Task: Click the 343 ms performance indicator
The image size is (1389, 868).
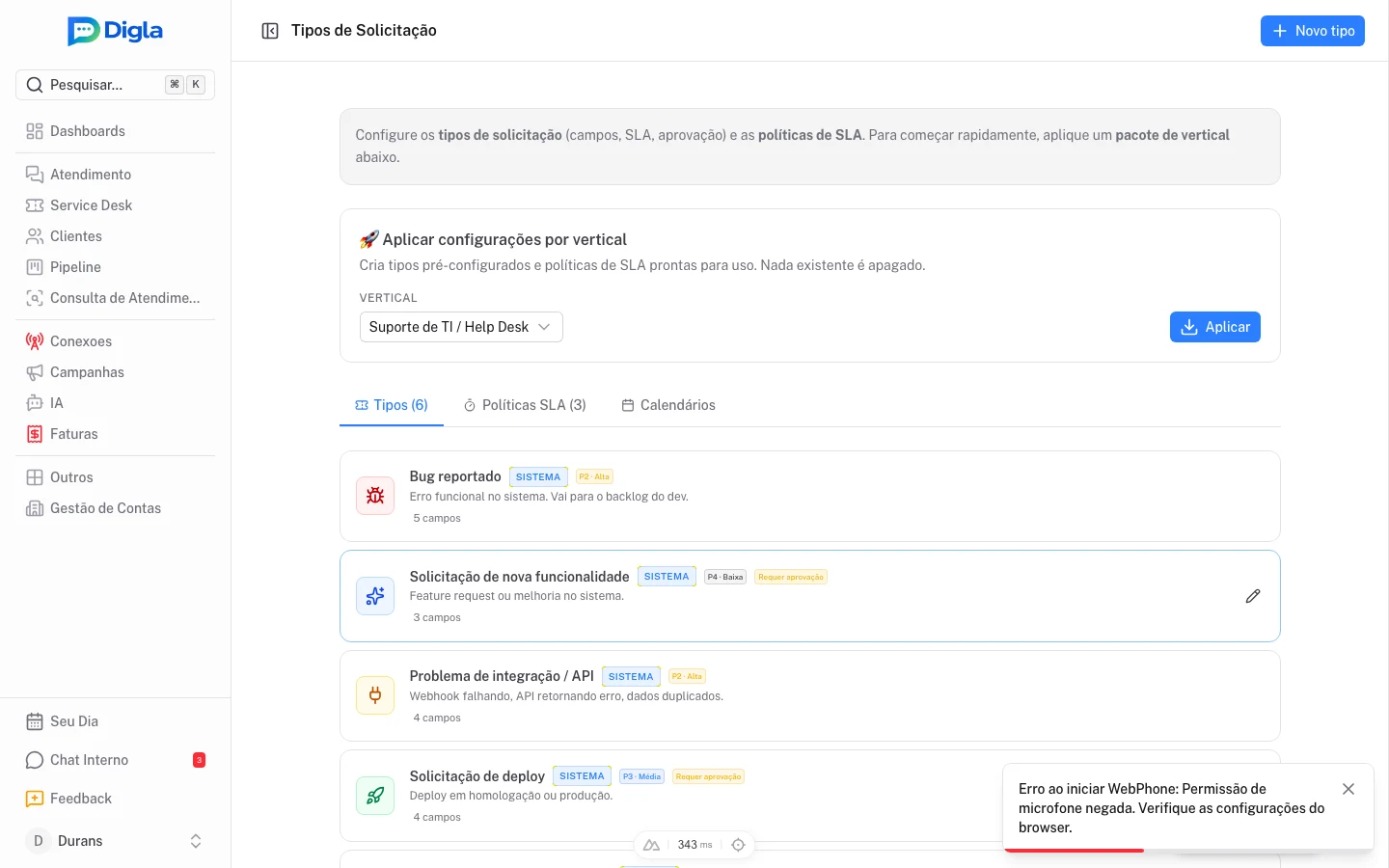Action: [x=694, y=845]
